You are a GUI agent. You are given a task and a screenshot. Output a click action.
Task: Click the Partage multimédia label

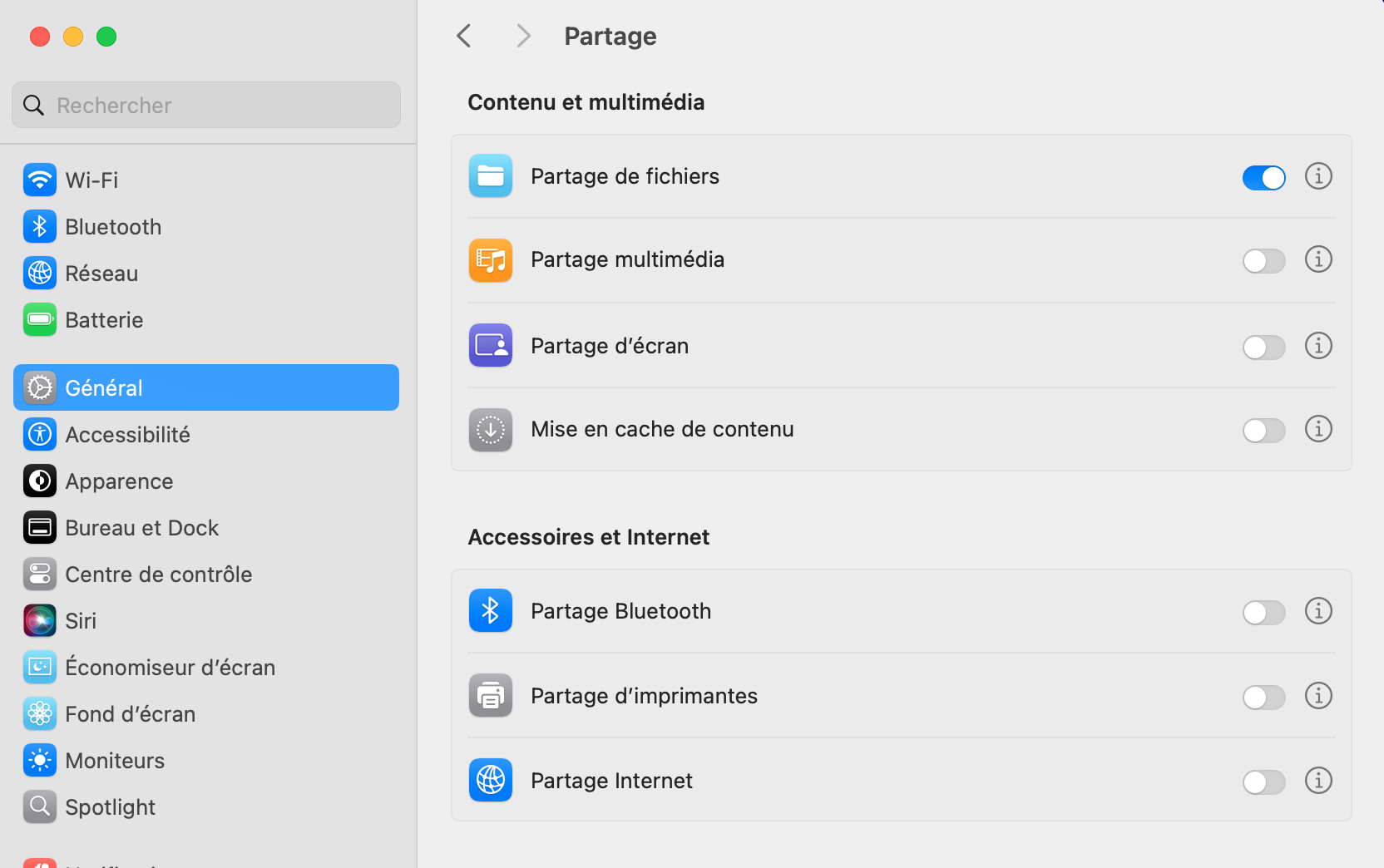coord(627,259)
